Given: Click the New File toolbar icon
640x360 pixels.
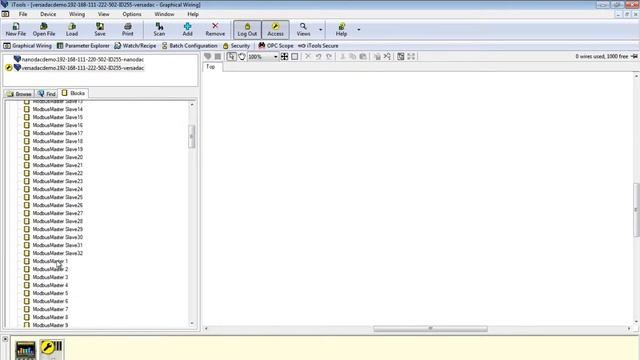Looking at the screenshot, I should point(16,29).
